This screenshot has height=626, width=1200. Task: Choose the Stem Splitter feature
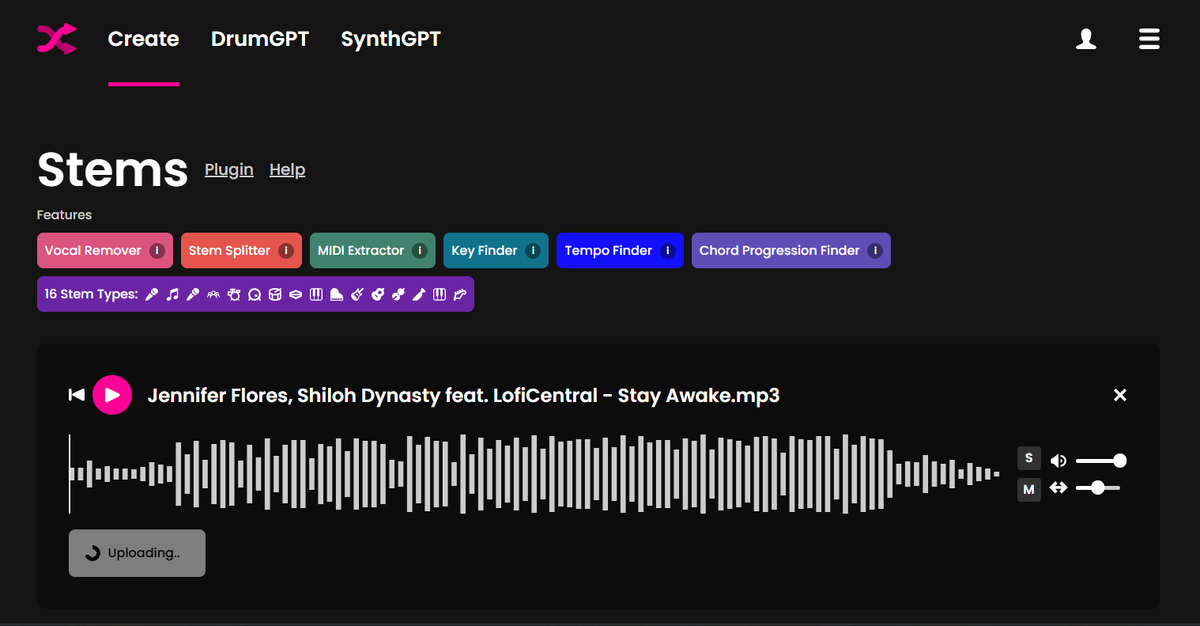coord(241,251)
